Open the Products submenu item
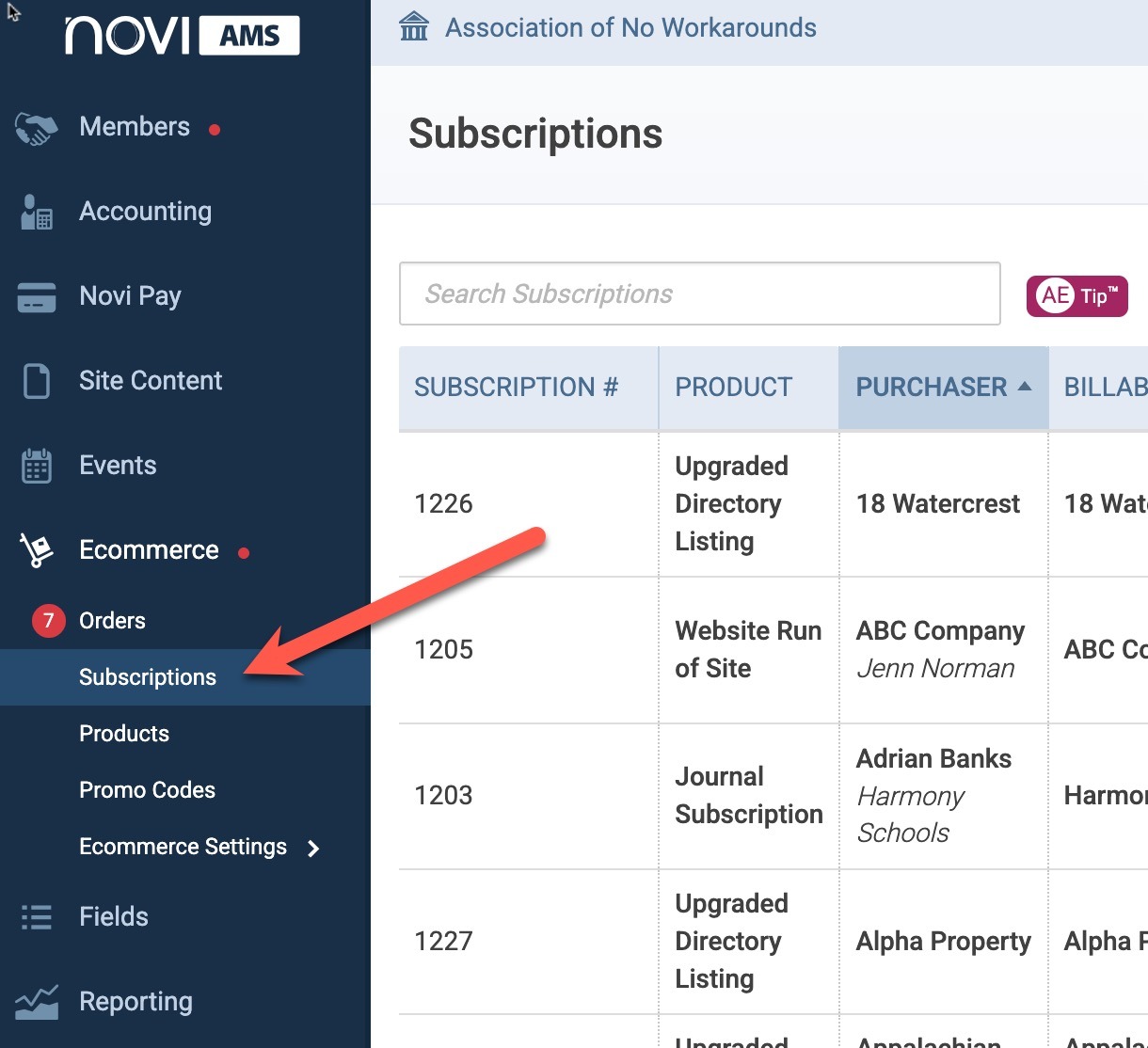Image resolution: width=1148 pixels, height=1048 pixels. tap(124, 734)
